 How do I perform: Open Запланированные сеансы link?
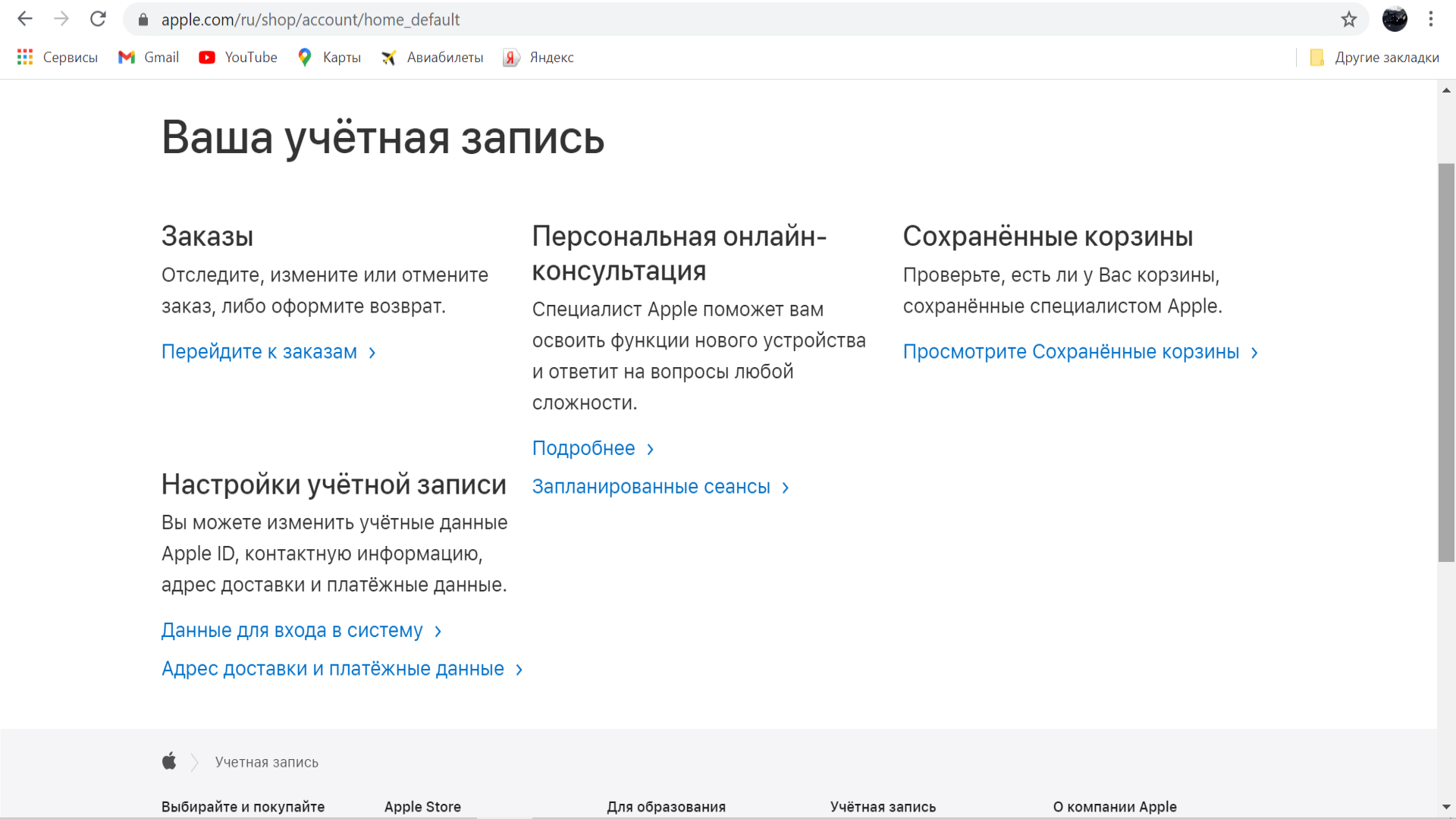pos(661,487)
